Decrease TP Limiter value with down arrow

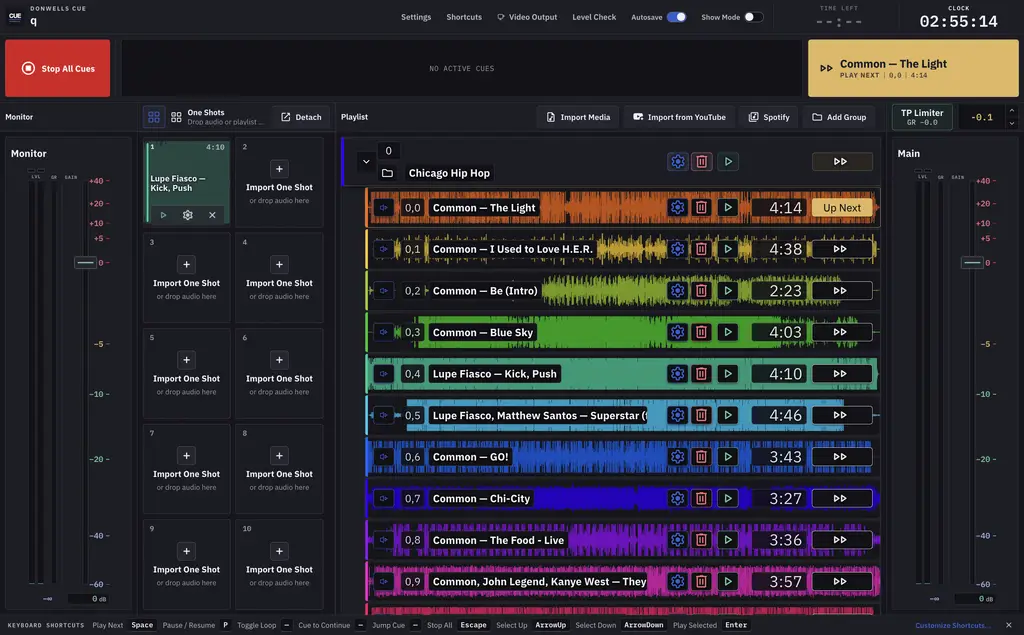(1012, 123)
